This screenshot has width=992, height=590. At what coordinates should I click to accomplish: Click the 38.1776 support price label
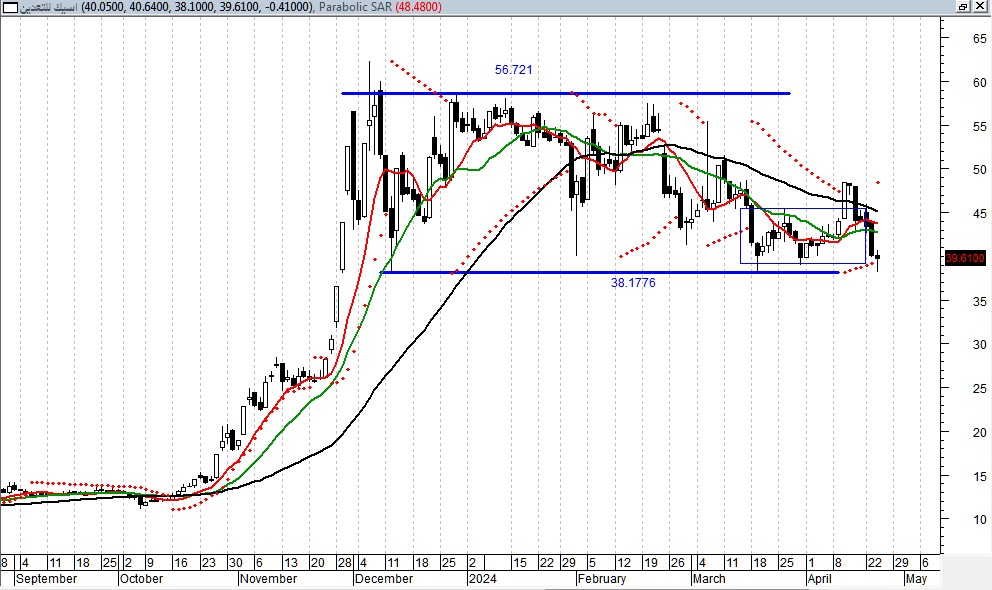tap(633, 283)
